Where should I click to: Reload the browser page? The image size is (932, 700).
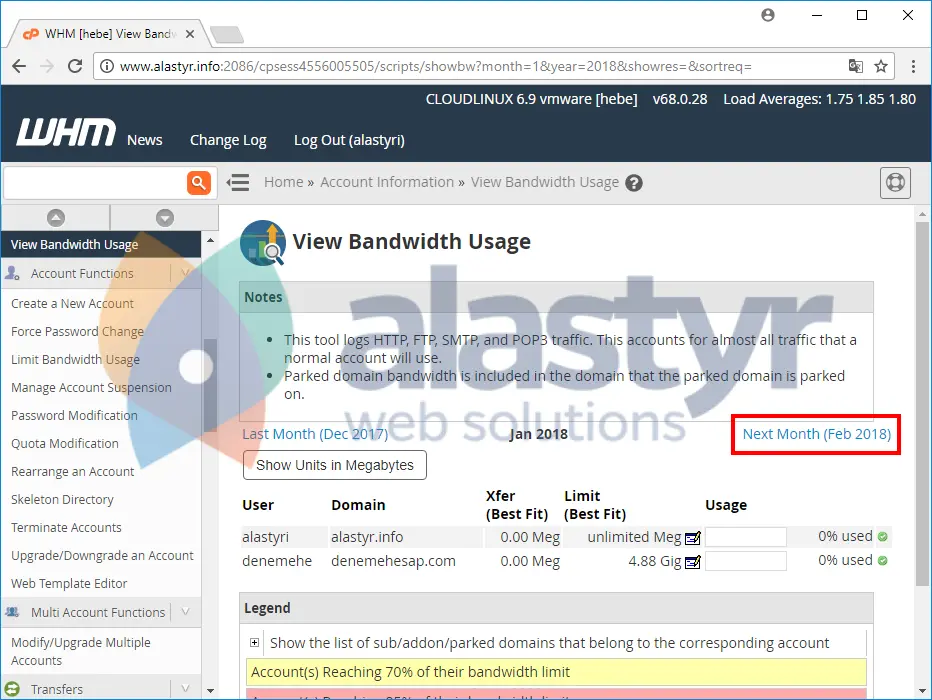point(75,66)
